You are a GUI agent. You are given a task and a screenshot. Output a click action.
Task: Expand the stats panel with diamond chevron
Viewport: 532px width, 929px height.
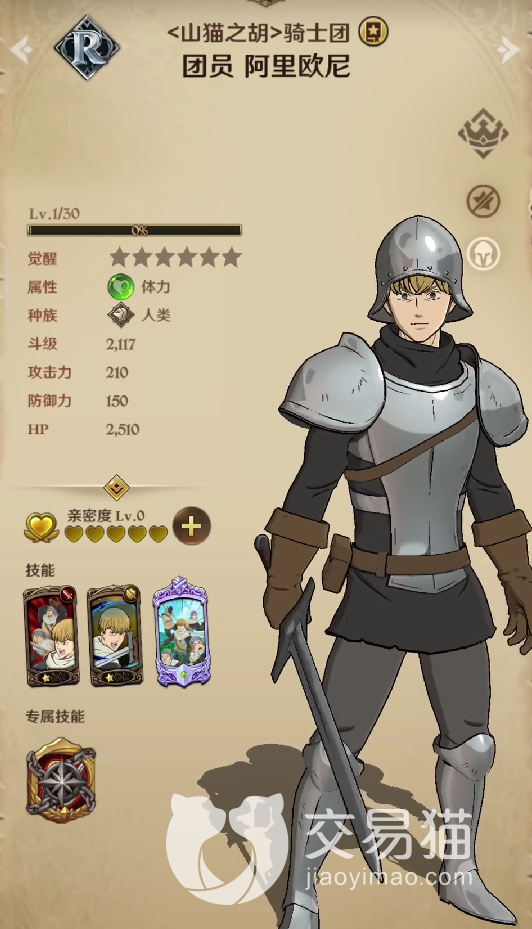(117, 488)
